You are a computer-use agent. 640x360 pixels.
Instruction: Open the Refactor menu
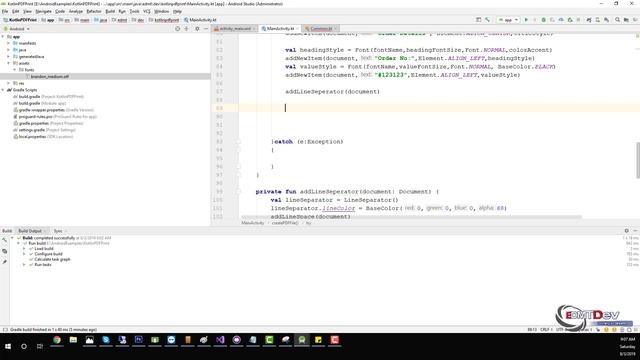click(x=93, y=11)
